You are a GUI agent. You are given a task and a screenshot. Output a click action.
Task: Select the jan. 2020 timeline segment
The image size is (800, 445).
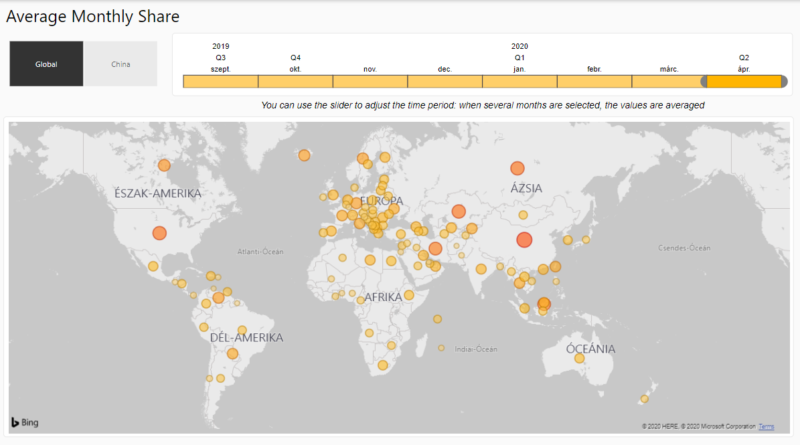click(x=519, y=82)
